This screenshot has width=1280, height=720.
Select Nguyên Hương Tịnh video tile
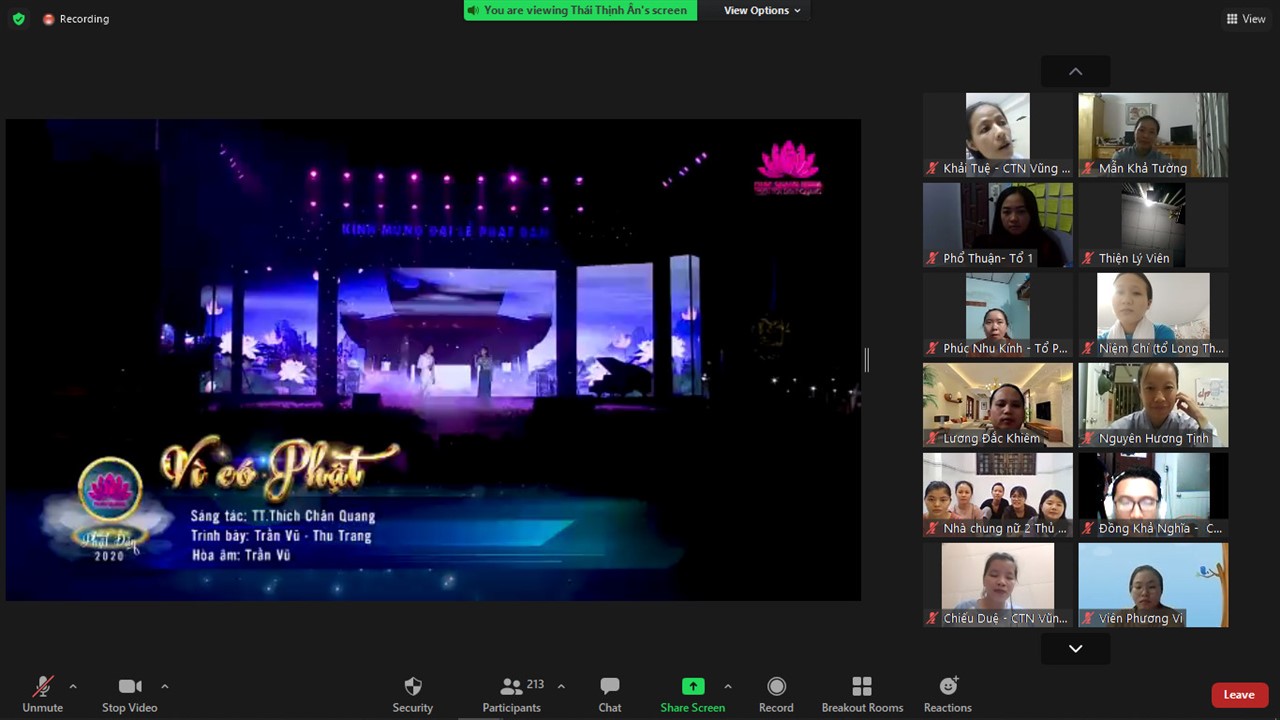[x=1153, y=405]
